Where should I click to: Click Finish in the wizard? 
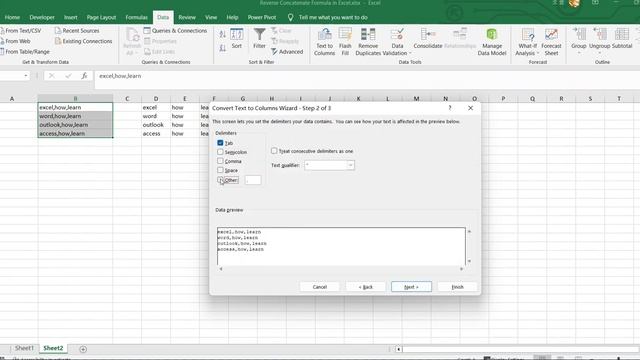click(458, 287)
